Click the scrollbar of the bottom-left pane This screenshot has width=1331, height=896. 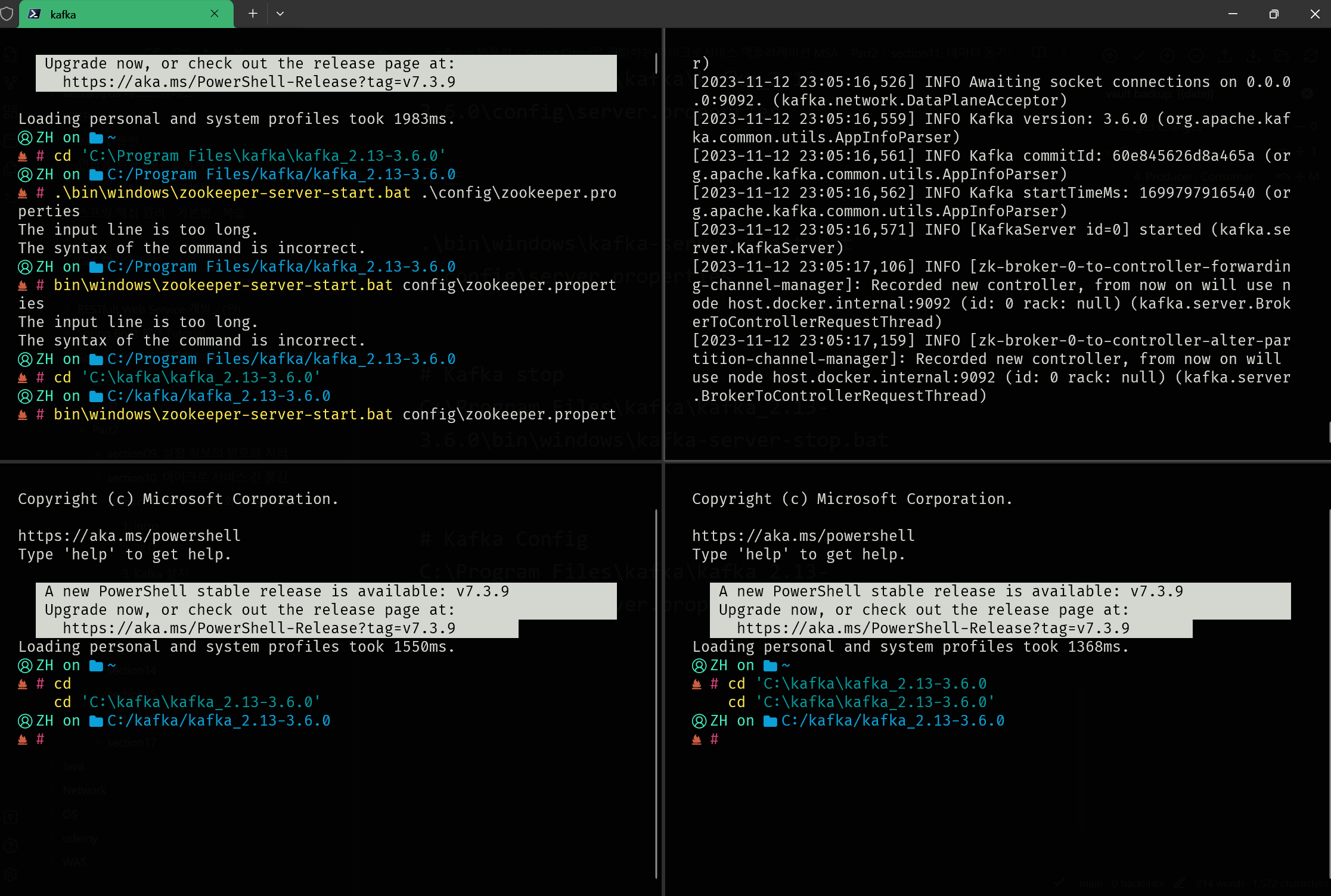pos(656,693)
